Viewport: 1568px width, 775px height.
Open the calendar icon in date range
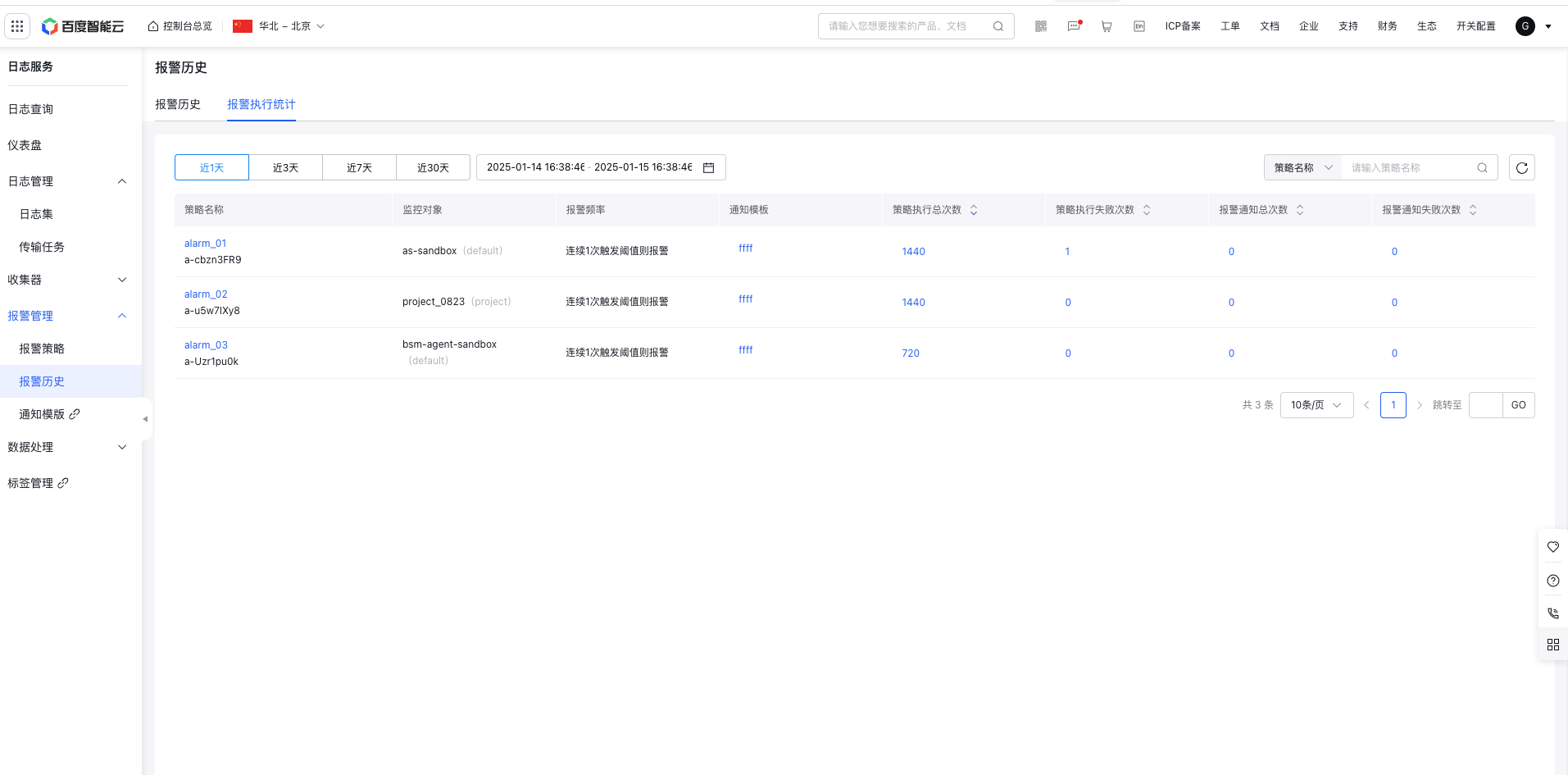point(709,167)
